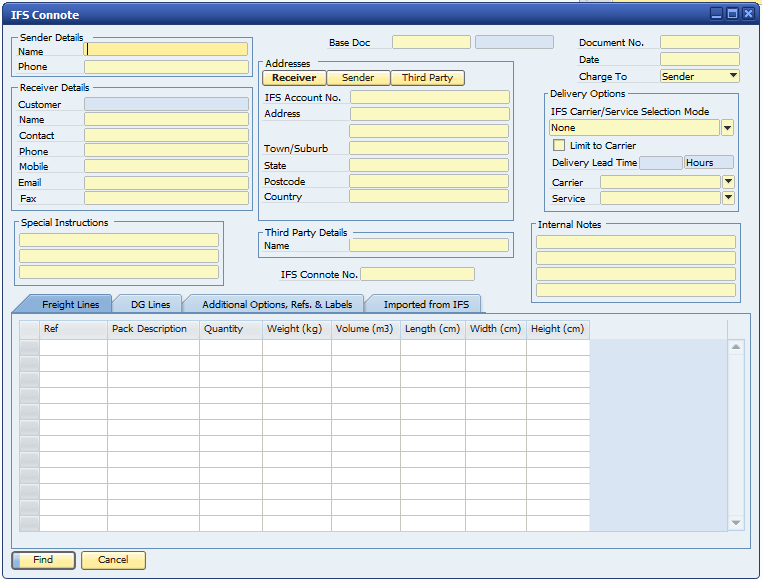This screenshot has height=579, width=762.
Task: Click the Sender Name input field
Action: [x=166, y=49]
